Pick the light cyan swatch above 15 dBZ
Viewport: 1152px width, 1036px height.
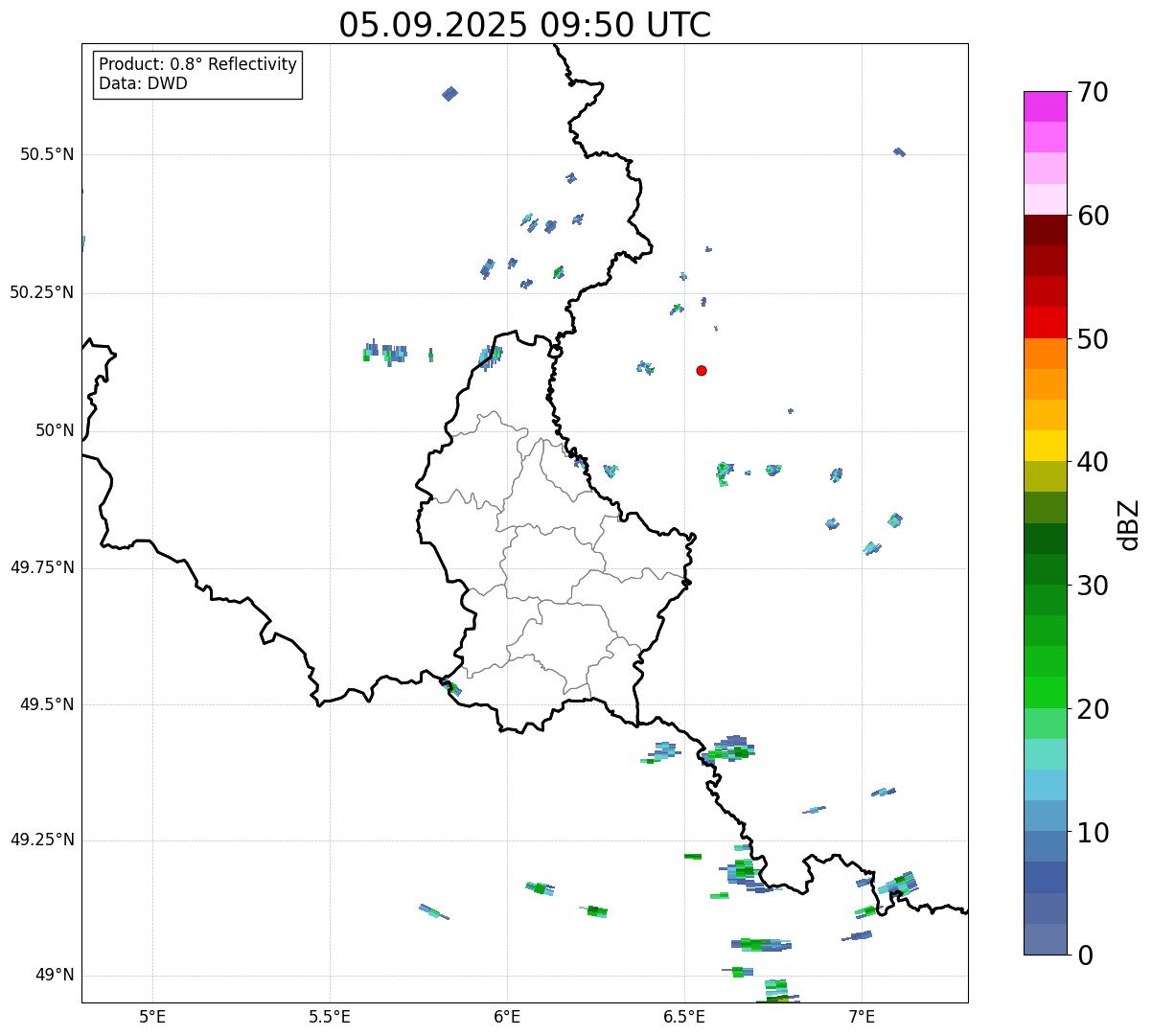1046,754
